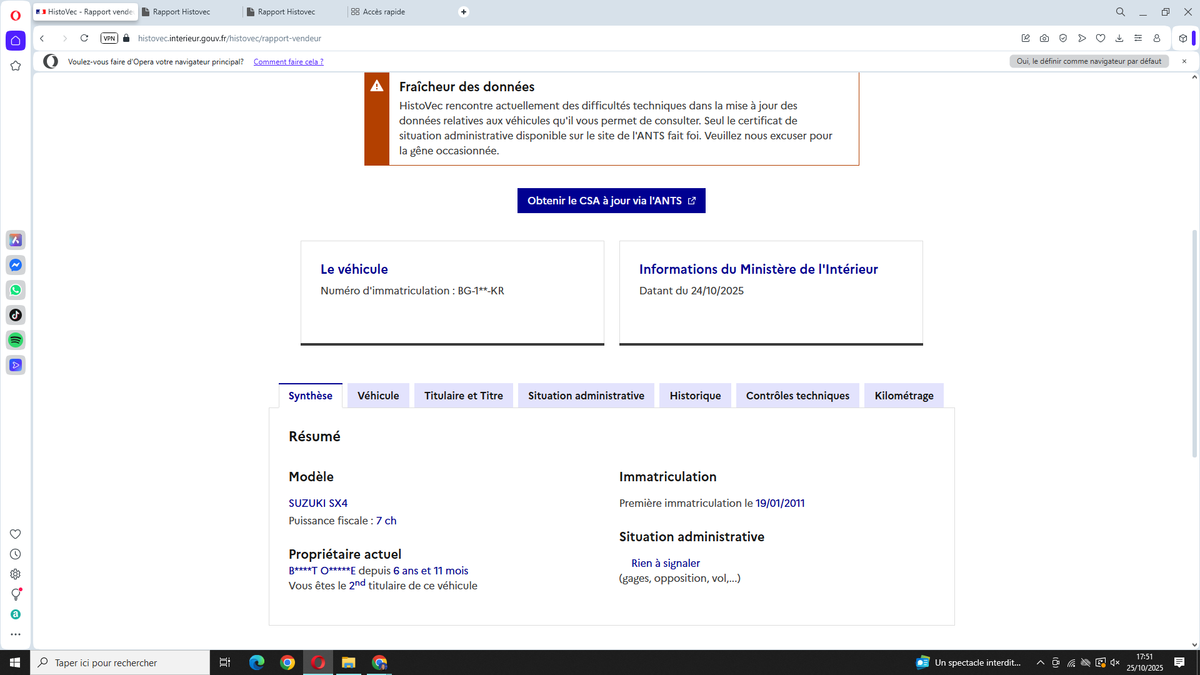Click 'Obtenir le CSA à jour via l'ANTS'
Image resolution: width=1200 pixels, height=675 pixels.
[x=611, y=200]
